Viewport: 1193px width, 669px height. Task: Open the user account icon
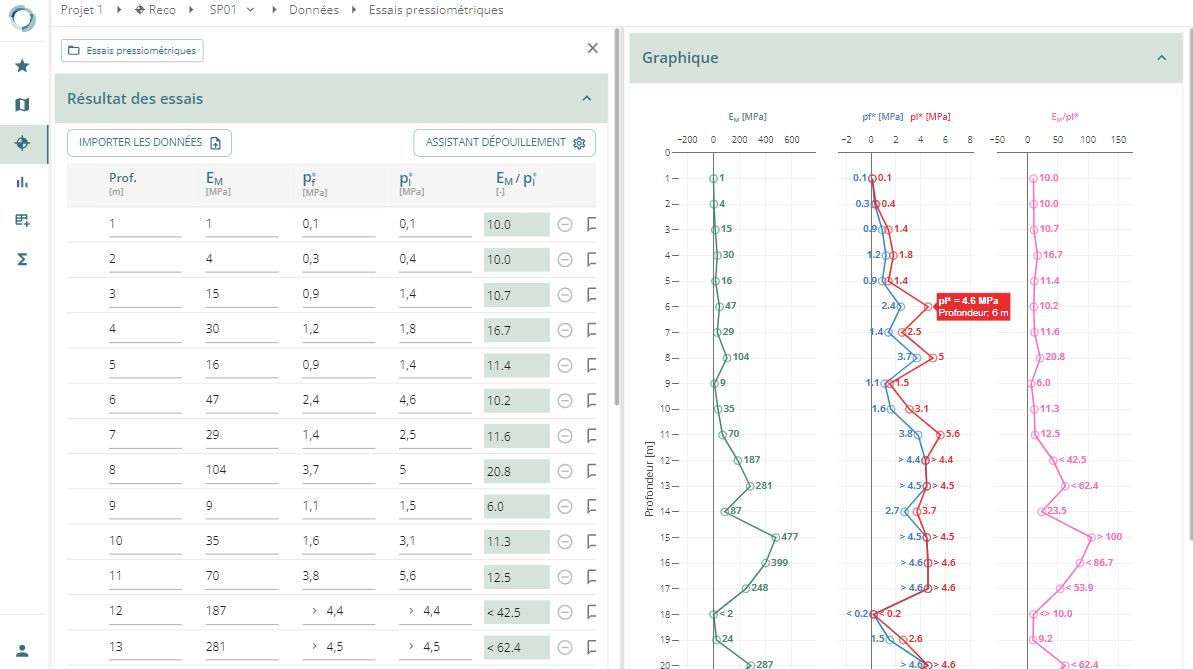coord(22,649)
